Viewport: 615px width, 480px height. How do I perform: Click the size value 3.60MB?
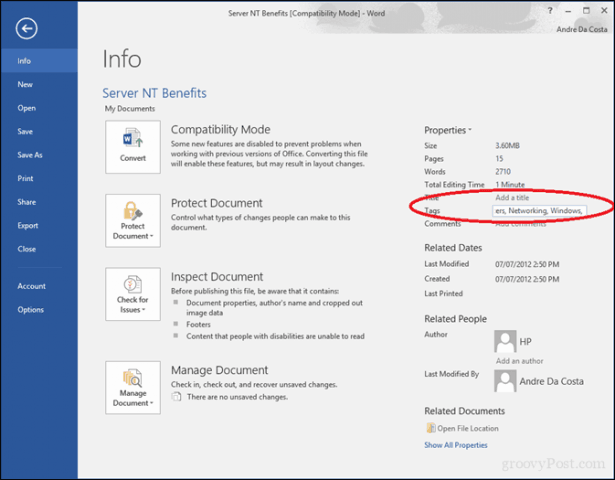coord(507,145)
